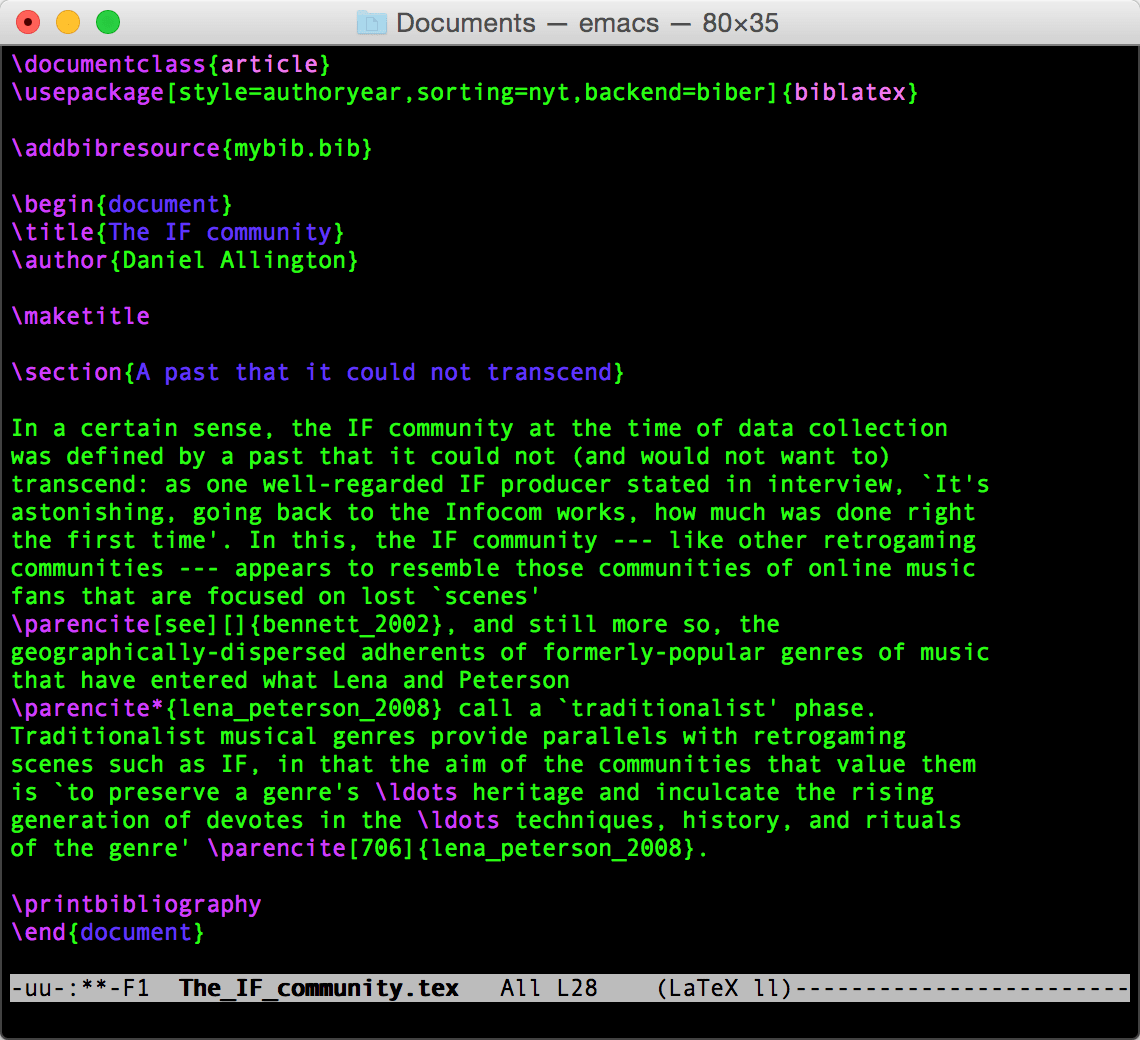Click the \maketitle command
Viewport: 1140px width, 1040px height.
click(x=80, y=317)
